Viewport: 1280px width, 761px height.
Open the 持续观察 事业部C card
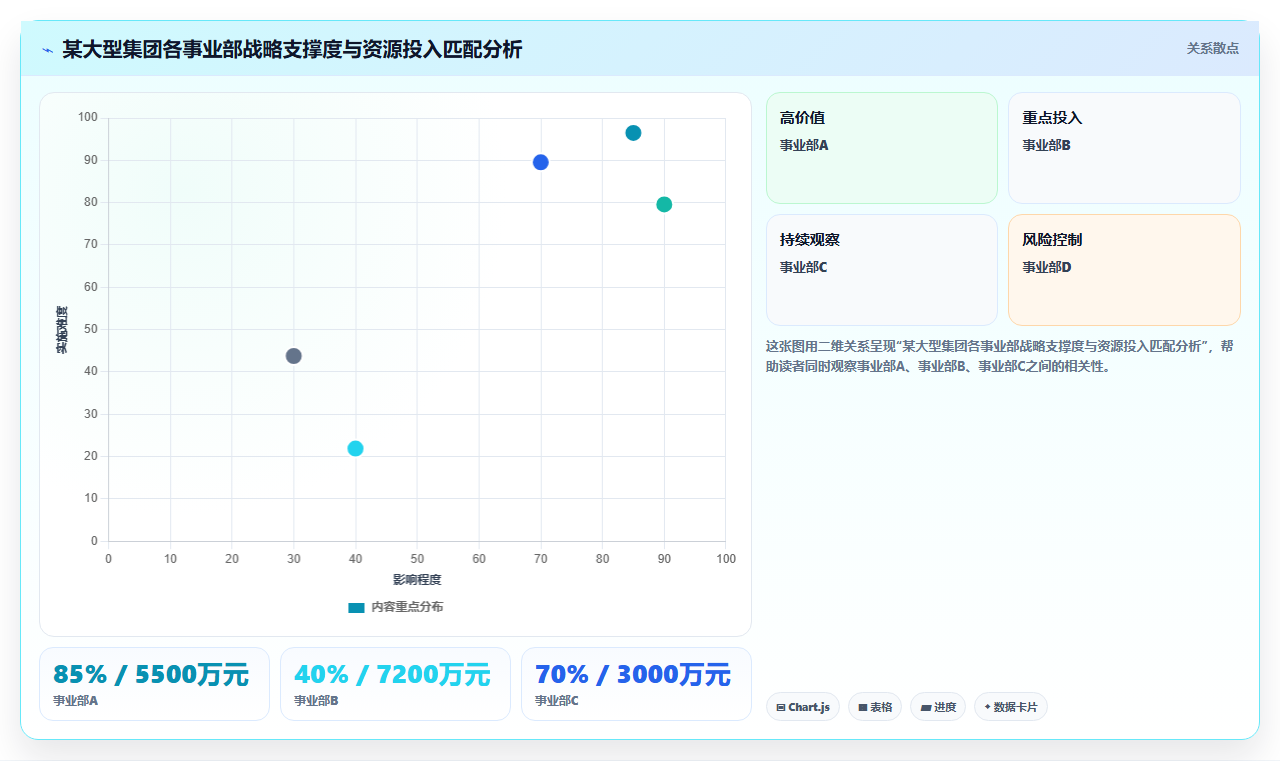pyautogui.click(x=882, y=270)
